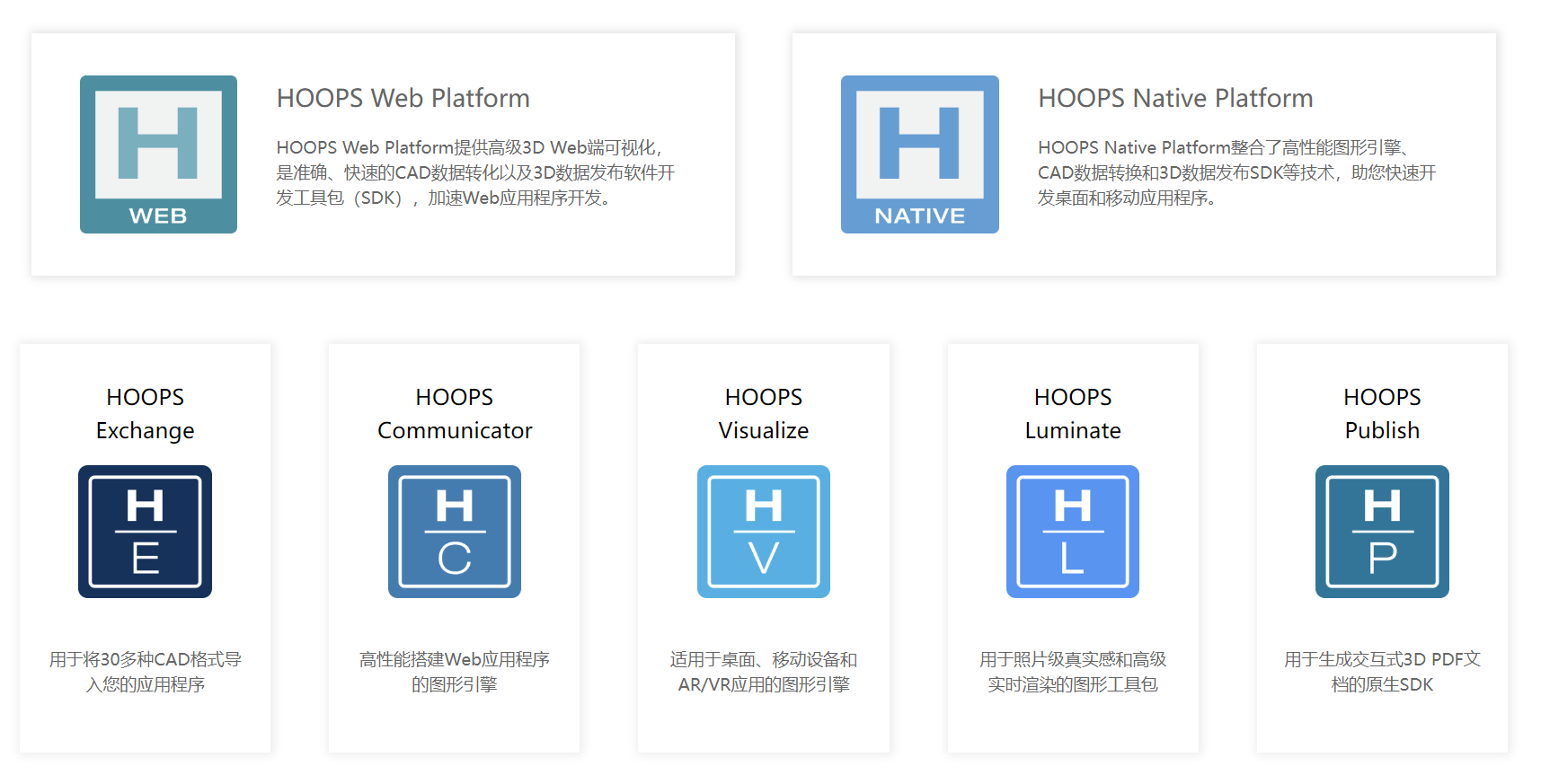
Task: Open the HOOPS Web Platform title link
Action: click(x=403, y=98)
